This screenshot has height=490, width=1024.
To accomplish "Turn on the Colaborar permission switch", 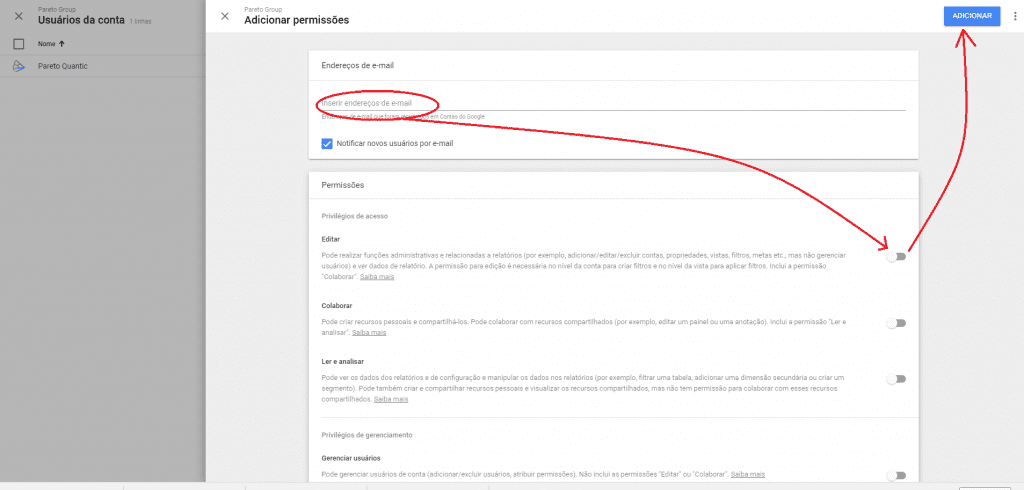I will 896,323.
